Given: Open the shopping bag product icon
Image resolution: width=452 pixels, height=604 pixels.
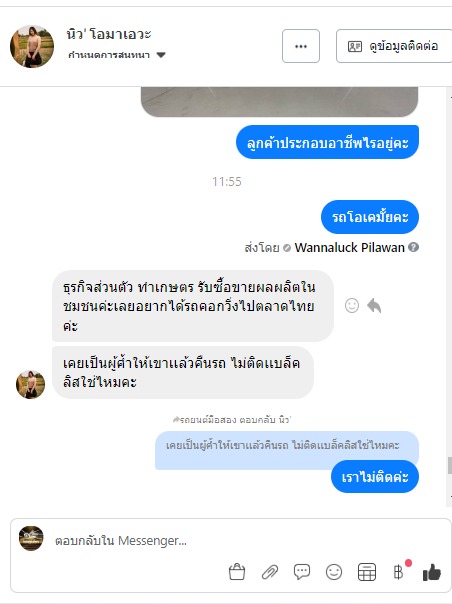Looking at the screenshot, I should pos(237,572).
